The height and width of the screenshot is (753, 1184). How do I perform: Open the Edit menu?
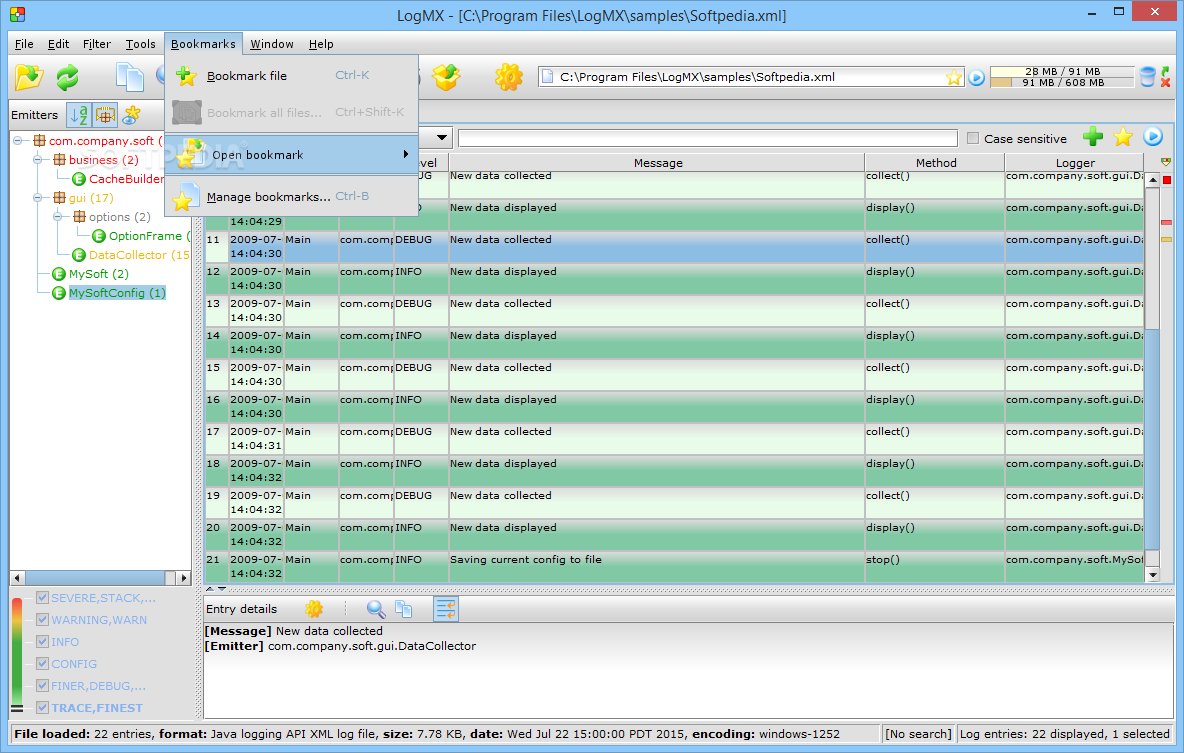(58, 44)
